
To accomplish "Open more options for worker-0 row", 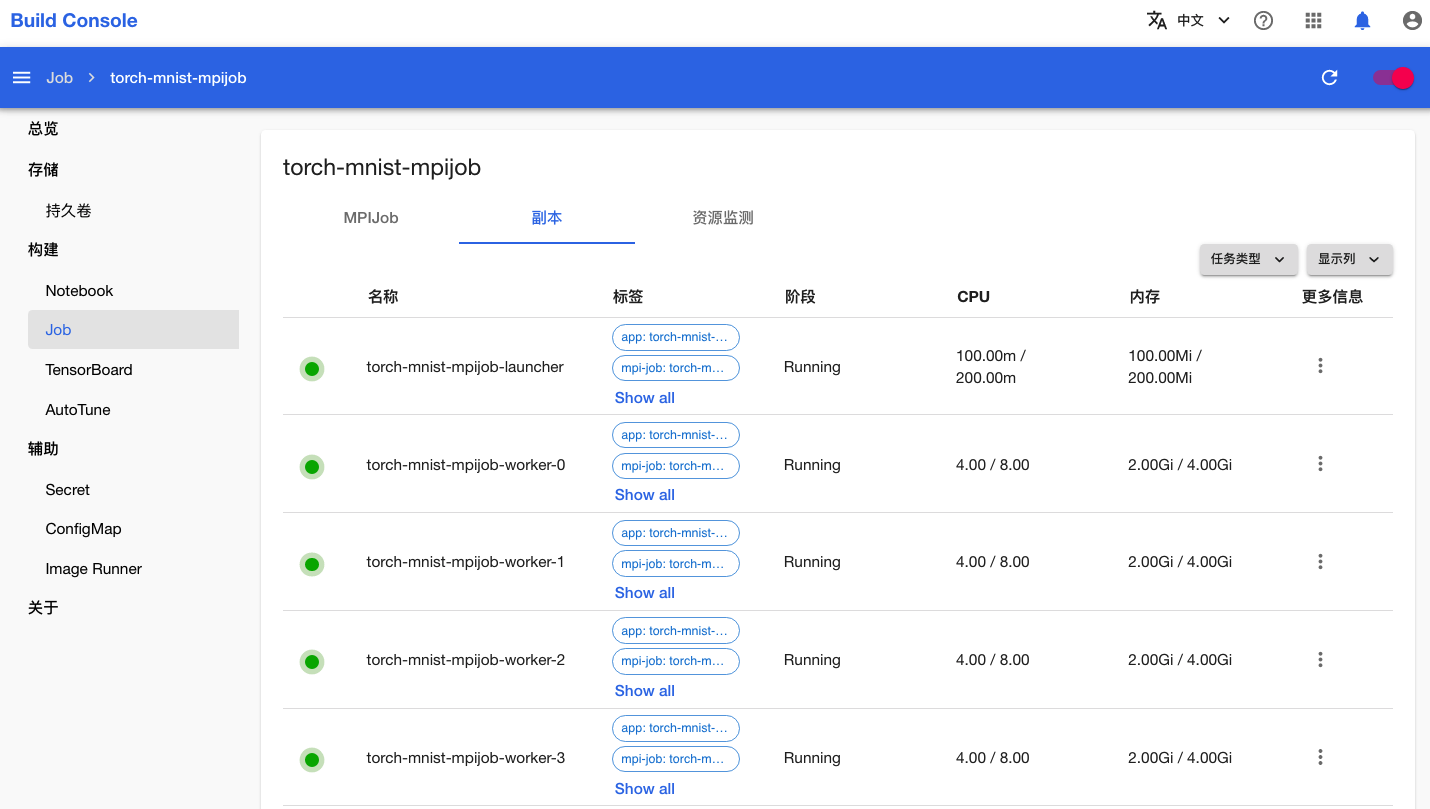I will click(x=1320, y=464).
